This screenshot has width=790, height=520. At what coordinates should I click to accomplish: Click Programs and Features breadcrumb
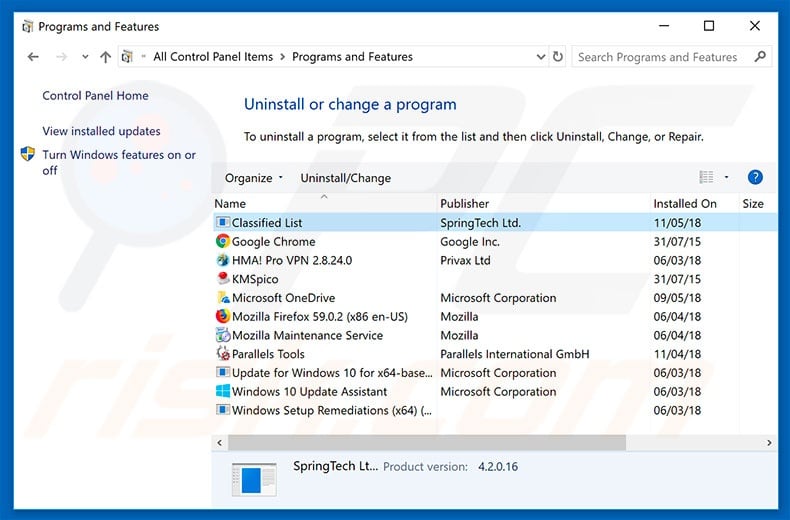(x=352, y=56)
